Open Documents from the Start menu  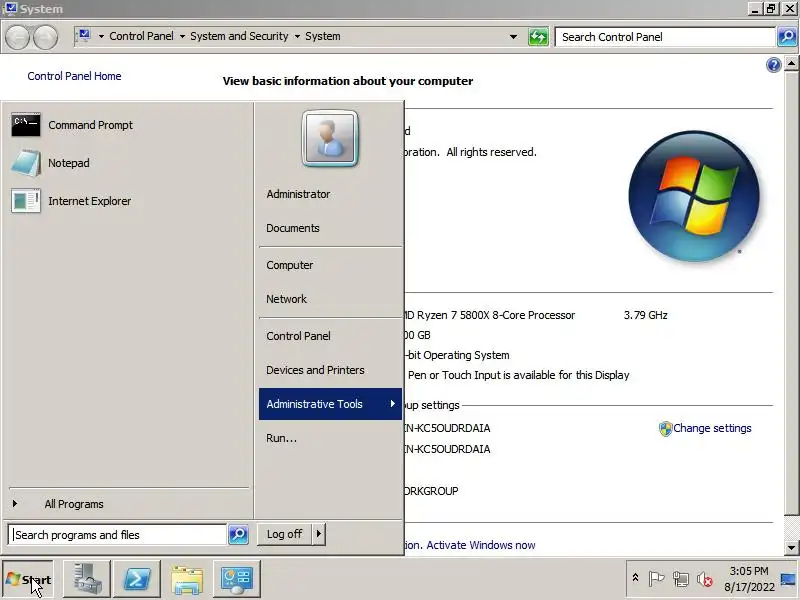pos(330,228)
